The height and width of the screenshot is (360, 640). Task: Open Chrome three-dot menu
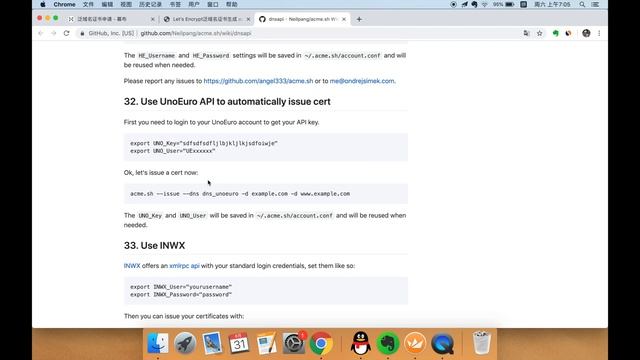point(599,33)
